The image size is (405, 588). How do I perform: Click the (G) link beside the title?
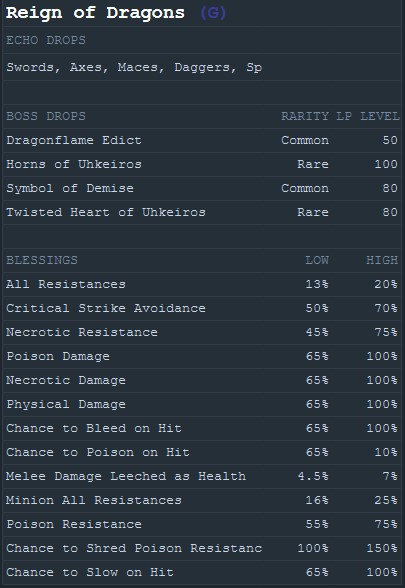pos(213,13)
